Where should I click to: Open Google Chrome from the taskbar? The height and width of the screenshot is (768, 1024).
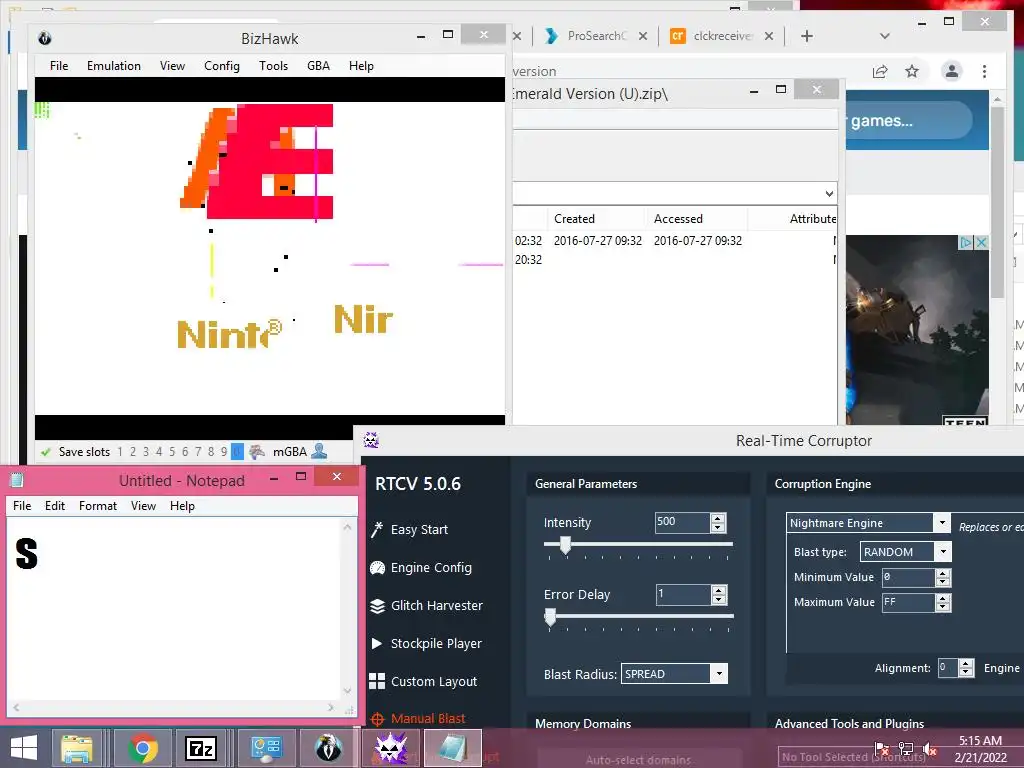point(143,748)
